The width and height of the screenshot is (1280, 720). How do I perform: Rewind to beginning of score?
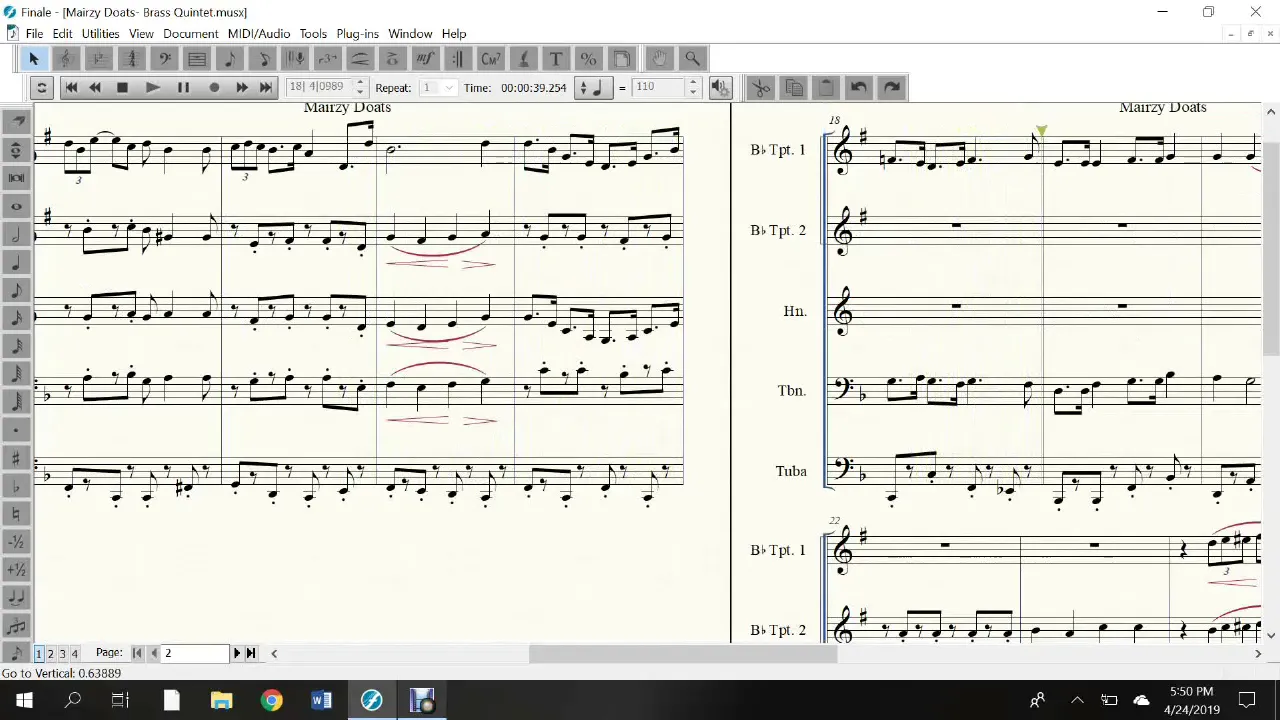tap(71, 88)
